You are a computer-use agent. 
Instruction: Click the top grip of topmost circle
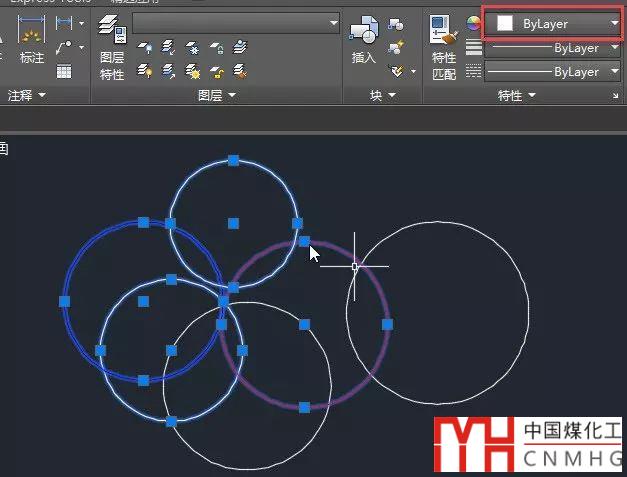233,160
